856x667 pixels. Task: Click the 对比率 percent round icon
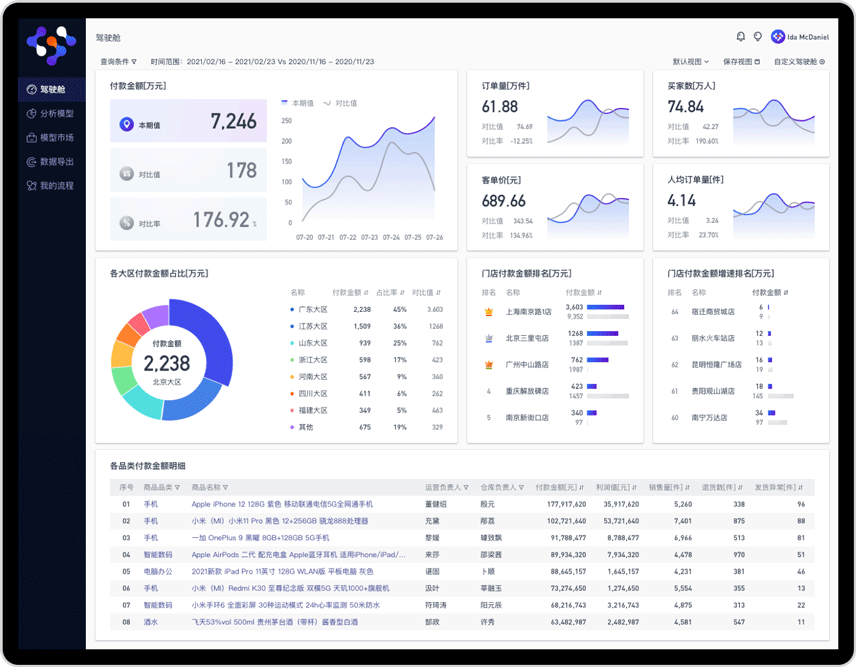[x=127, y=223]
